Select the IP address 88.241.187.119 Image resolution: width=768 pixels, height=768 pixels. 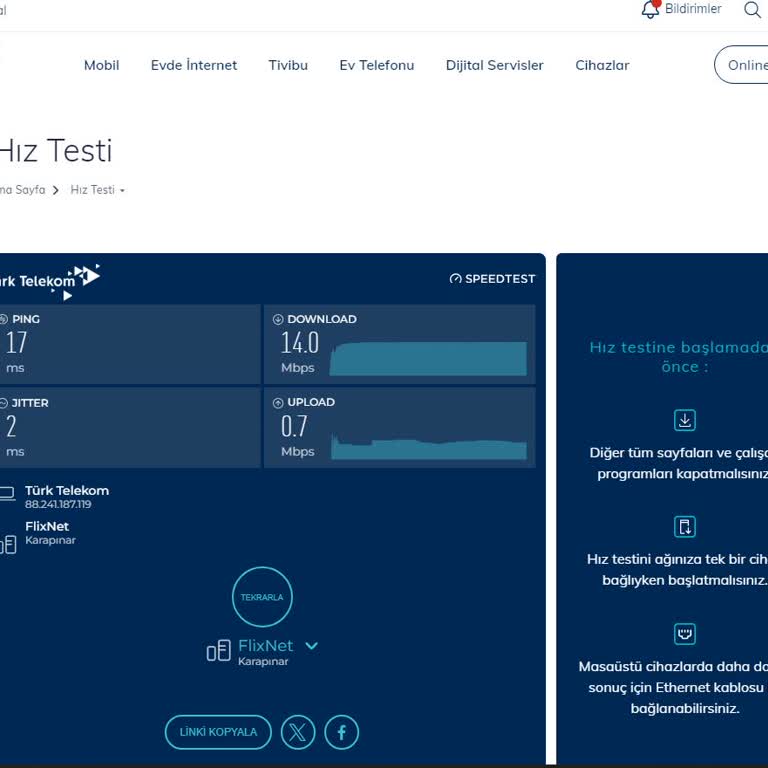point(58,504)
